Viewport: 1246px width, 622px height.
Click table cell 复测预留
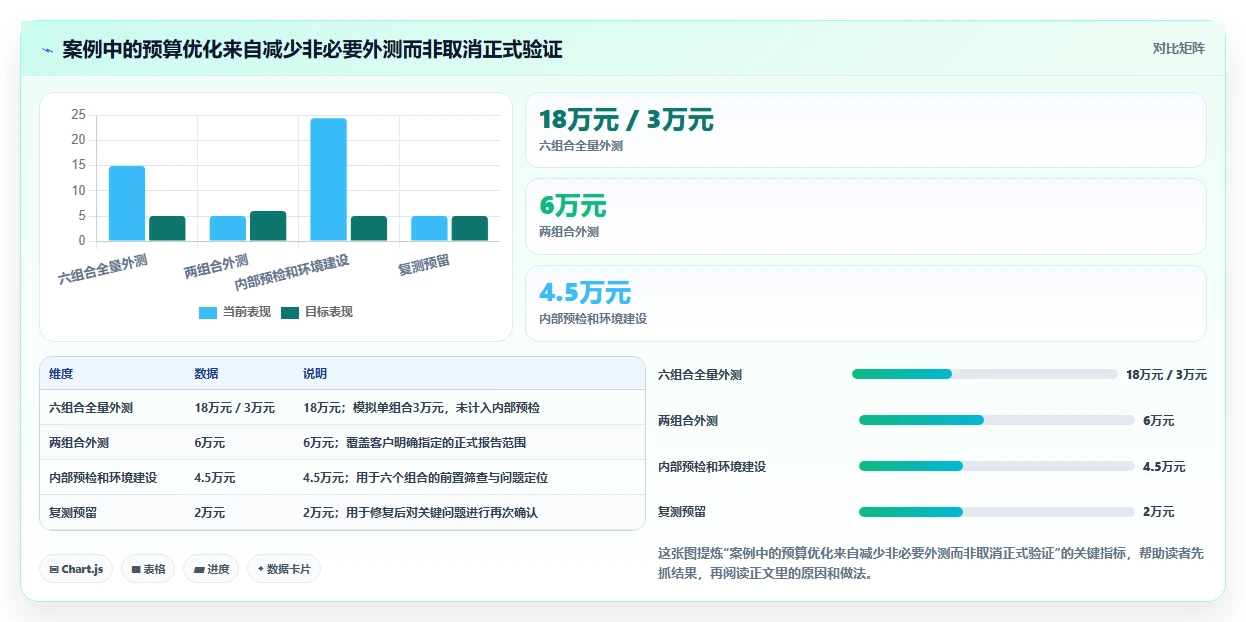coord(73,513)
